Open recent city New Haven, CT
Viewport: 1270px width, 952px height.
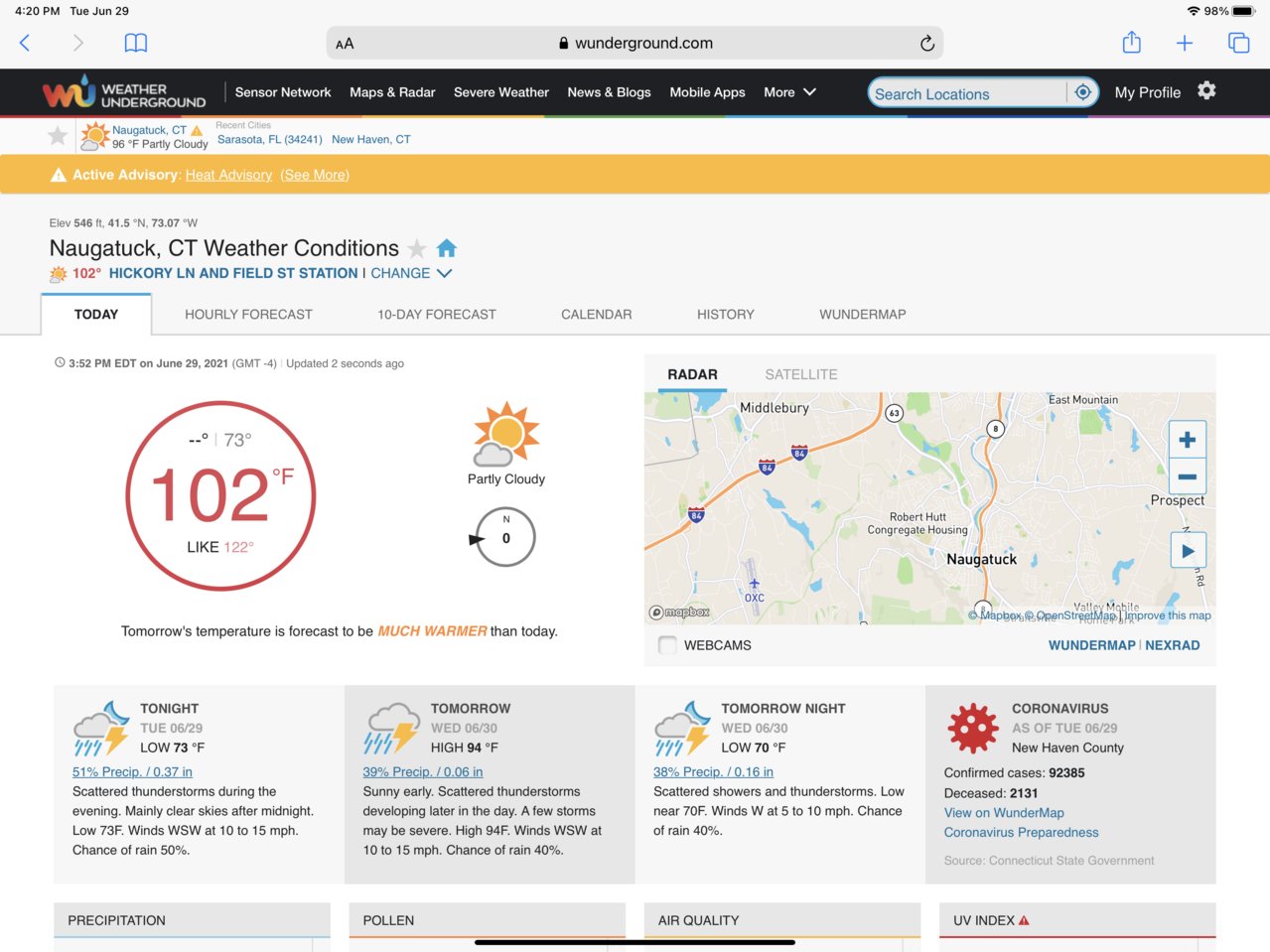[x=371, y=140]
